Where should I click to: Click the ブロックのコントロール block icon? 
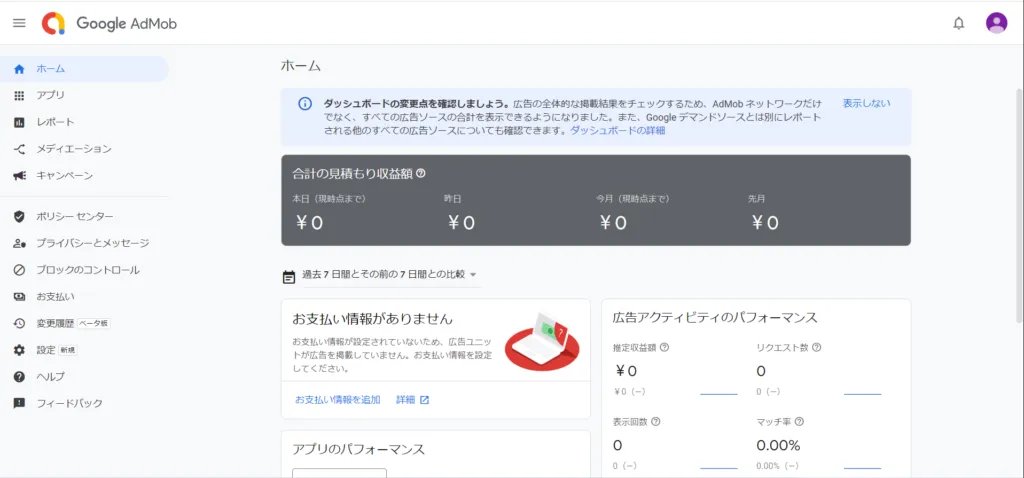[x=19, y=270]
